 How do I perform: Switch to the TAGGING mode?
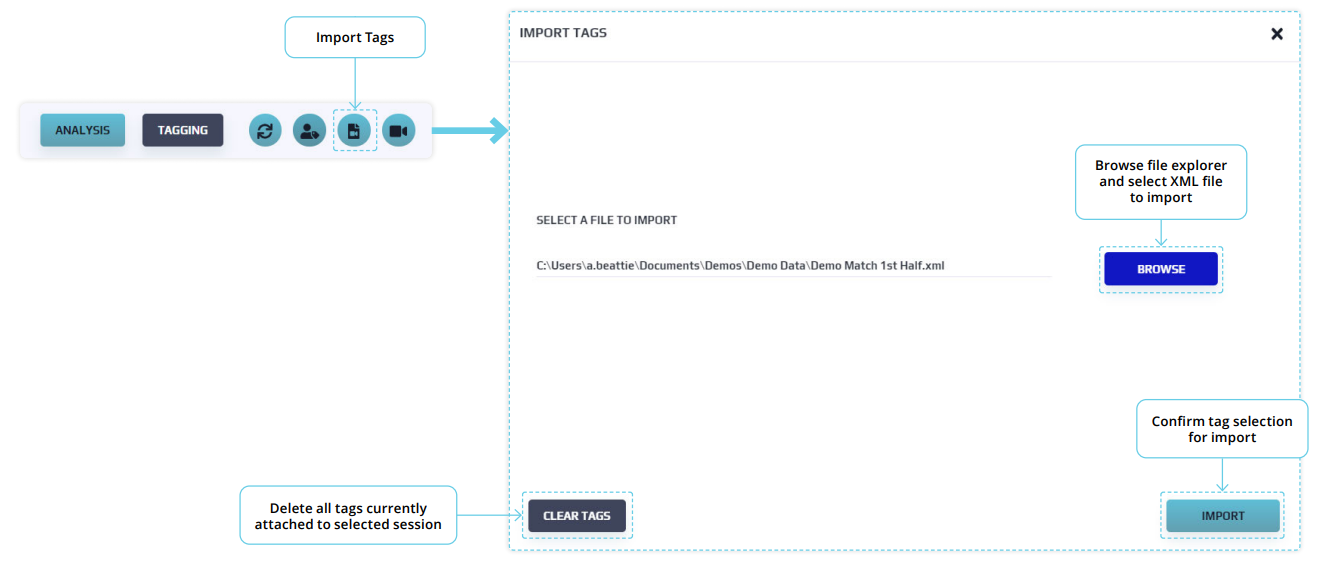click(183, 130)
